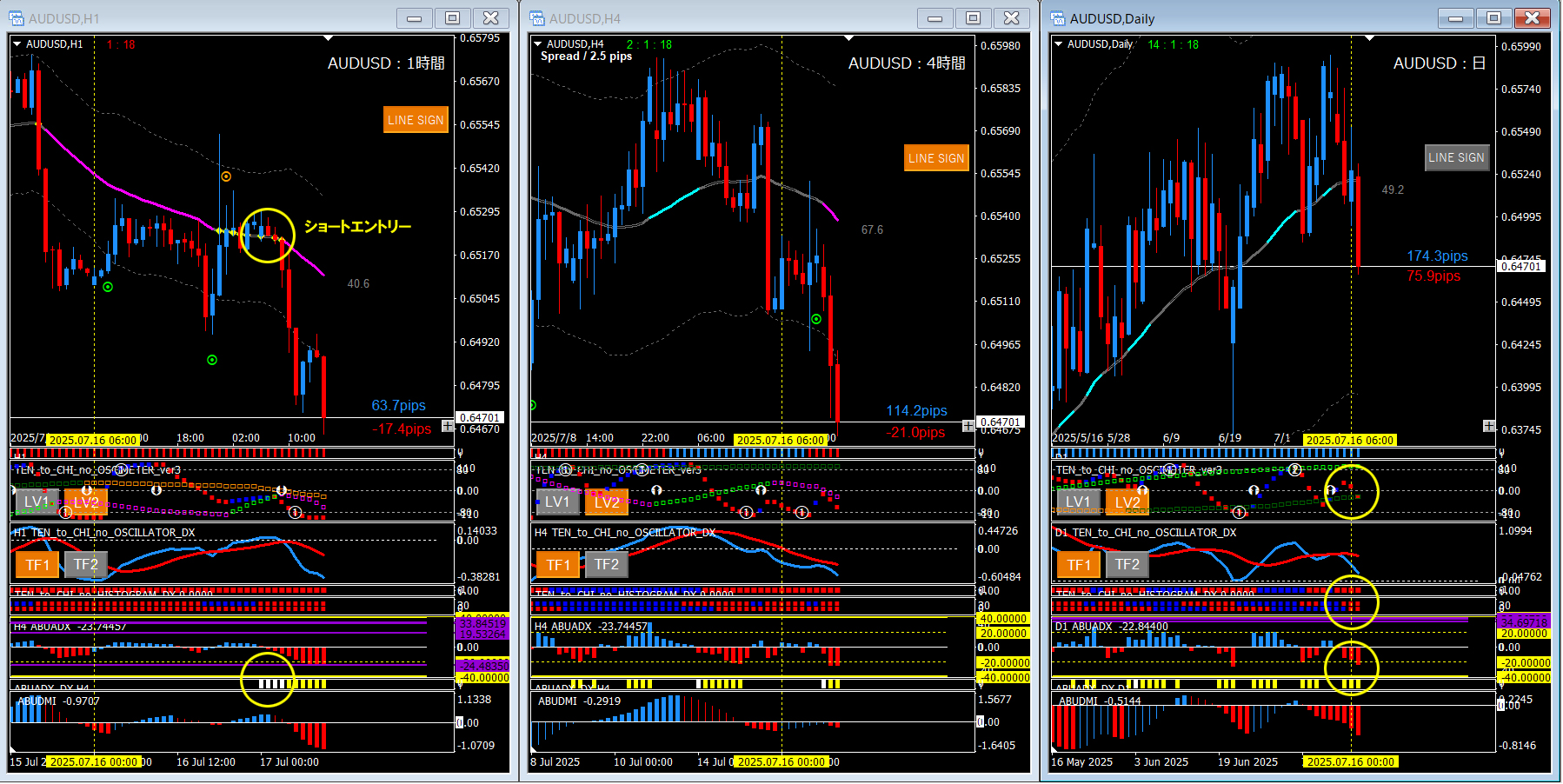Click the D1 ABUADX -22.84400 label on Daily
This screenshot has height=784, width=1563.
(x=1111, y=627)
